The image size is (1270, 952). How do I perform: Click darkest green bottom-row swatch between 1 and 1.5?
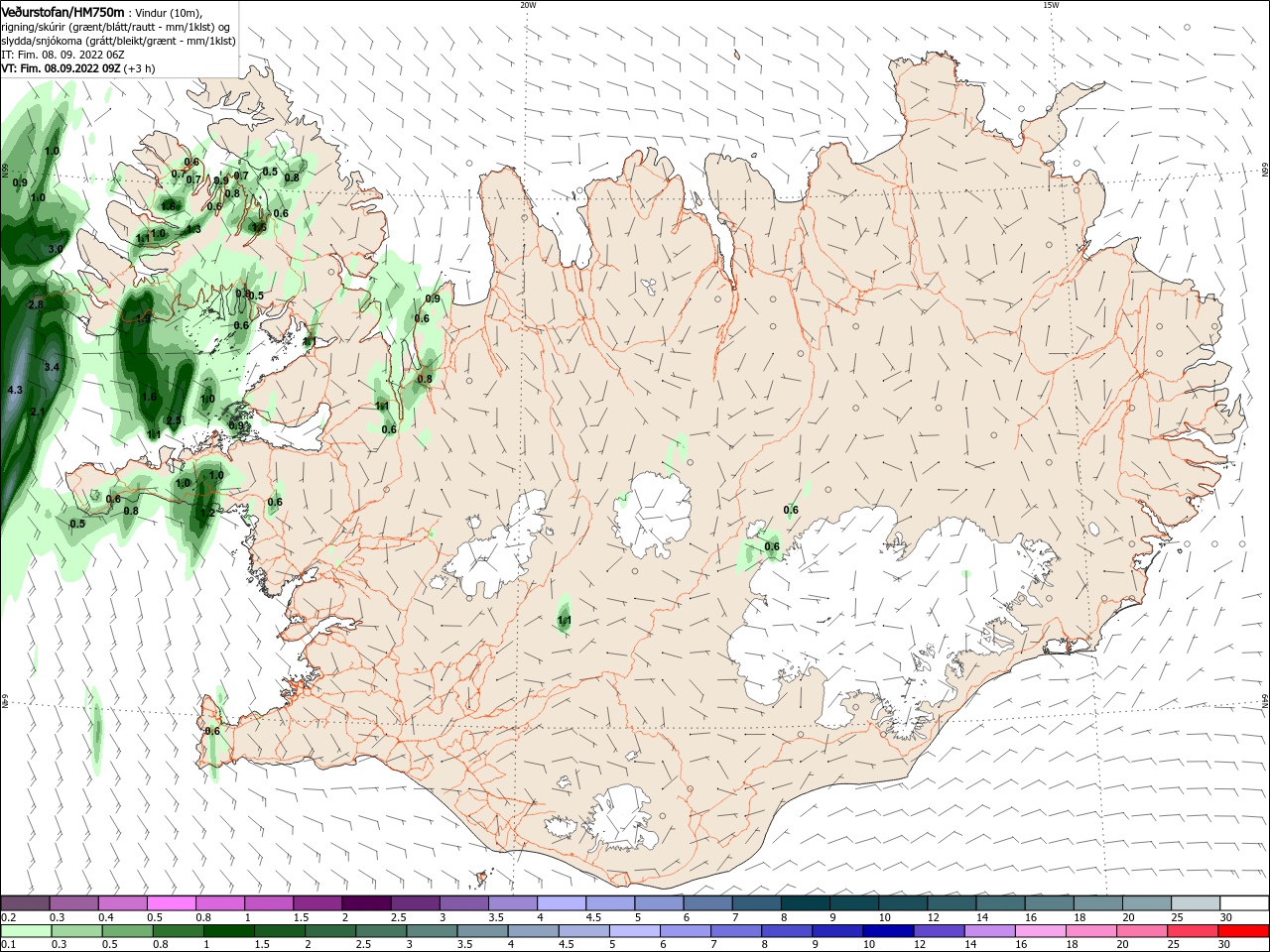(x=229, y=931)
